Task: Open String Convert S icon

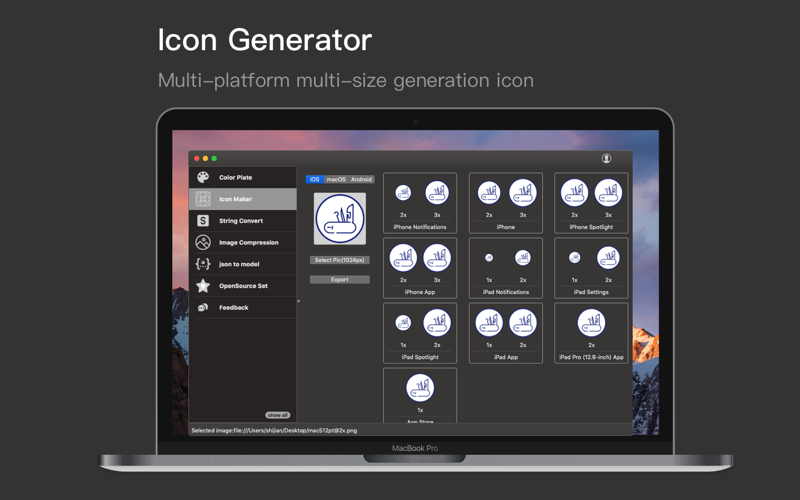Action: pyautogui.click(x=203, y=220)
